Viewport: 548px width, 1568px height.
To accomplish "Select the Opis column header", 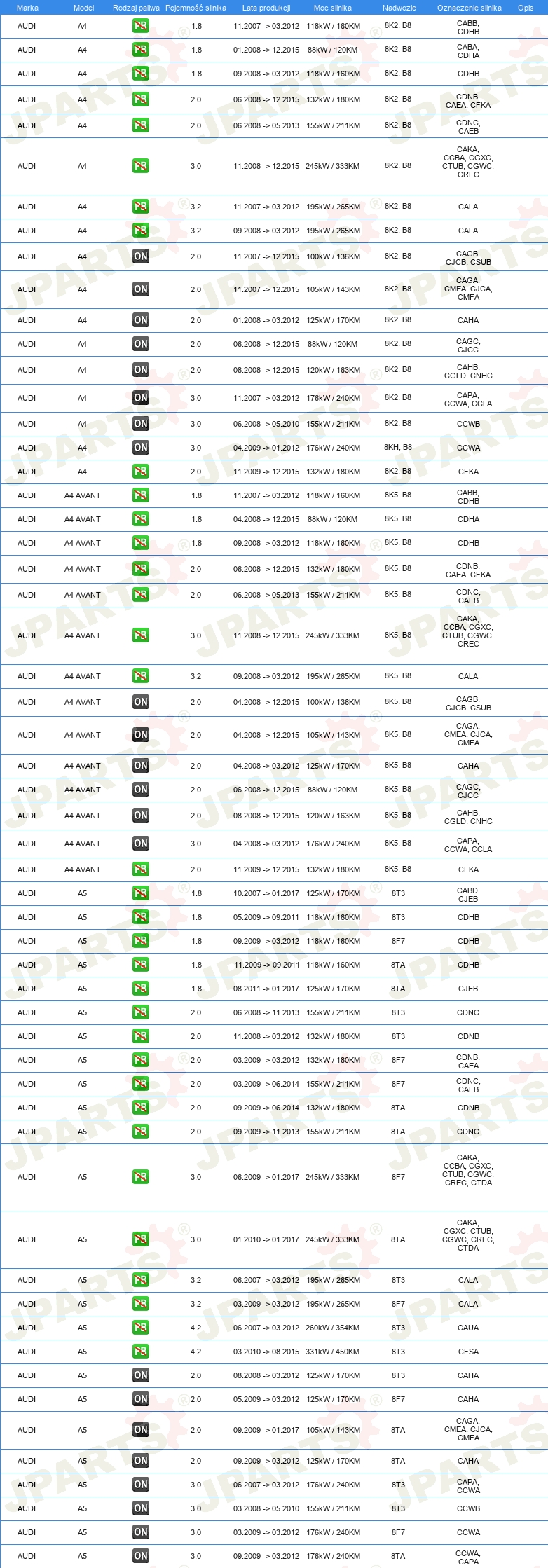I will click(526, 8).
